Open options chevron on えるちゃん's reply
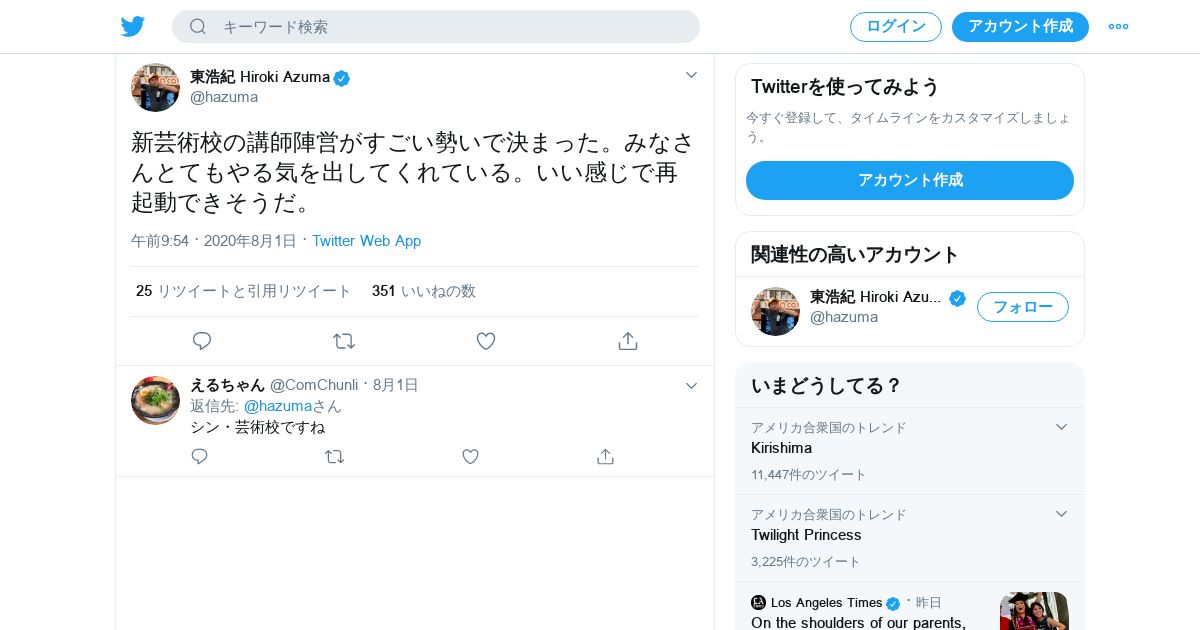 [691, 386]
